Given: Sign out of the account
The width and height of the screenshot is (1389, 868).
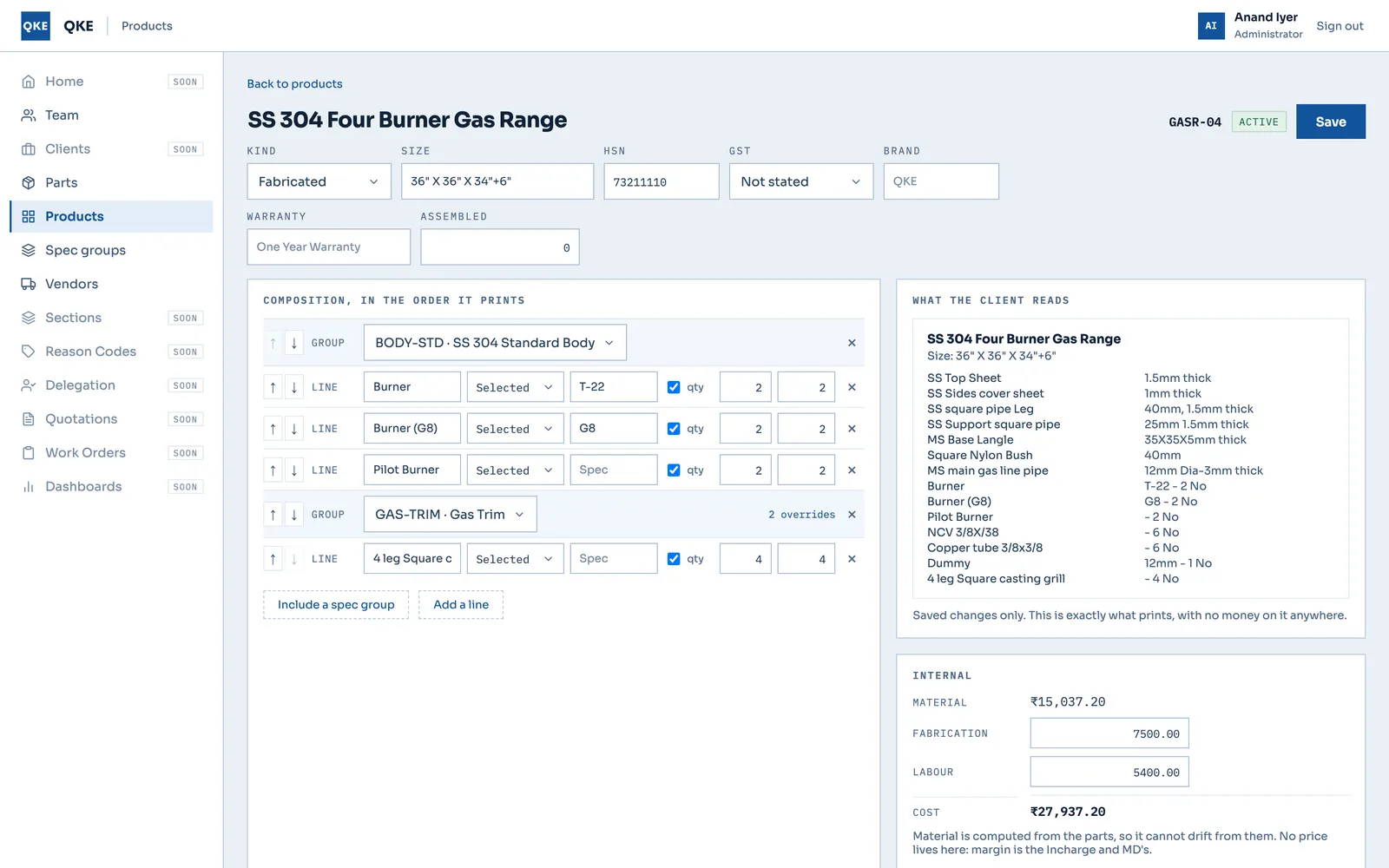Looking at the screenshot, I should (1340, 26).
